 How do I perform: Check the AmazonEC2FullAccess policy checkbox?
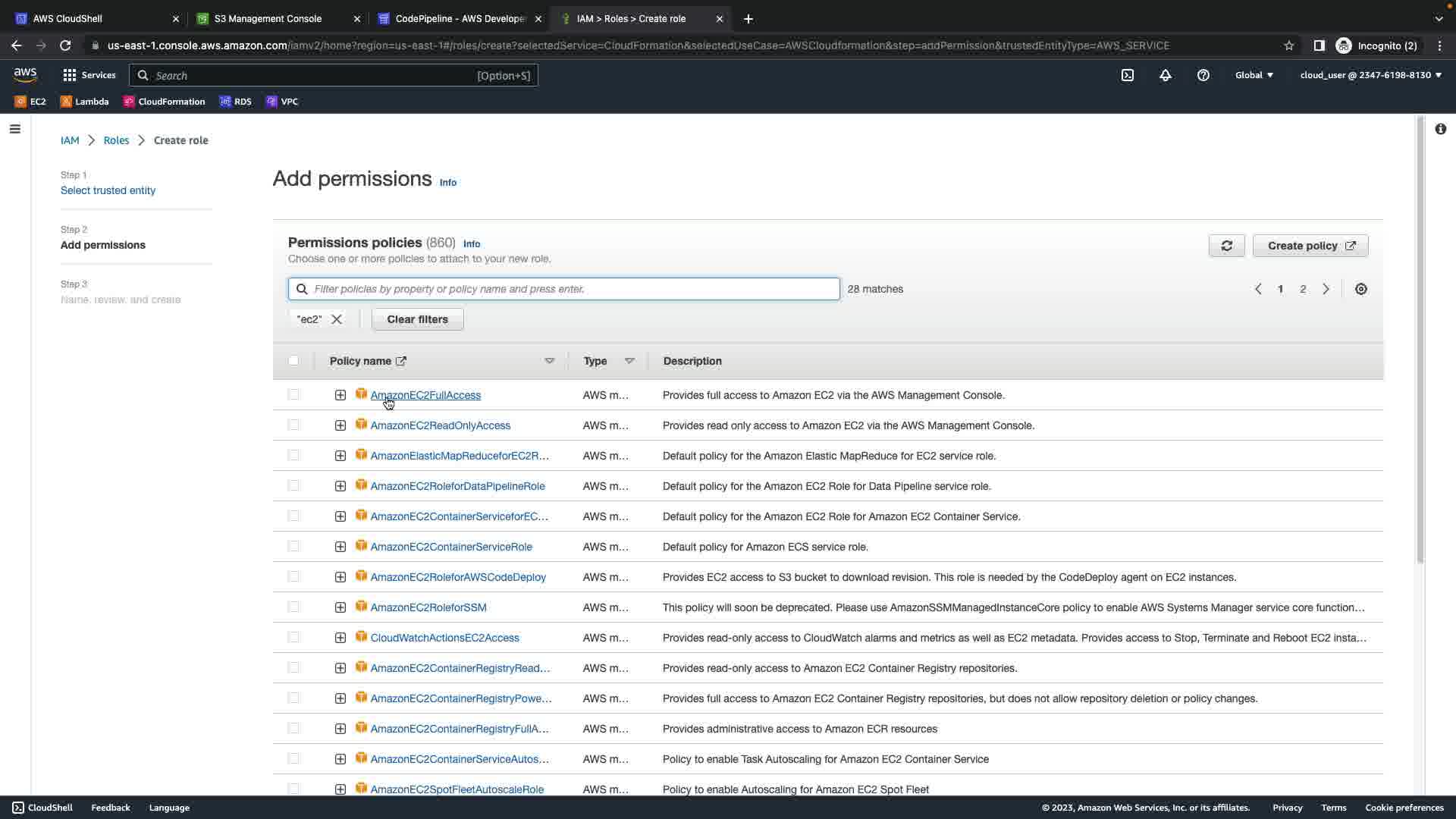(x=293, y=395)
